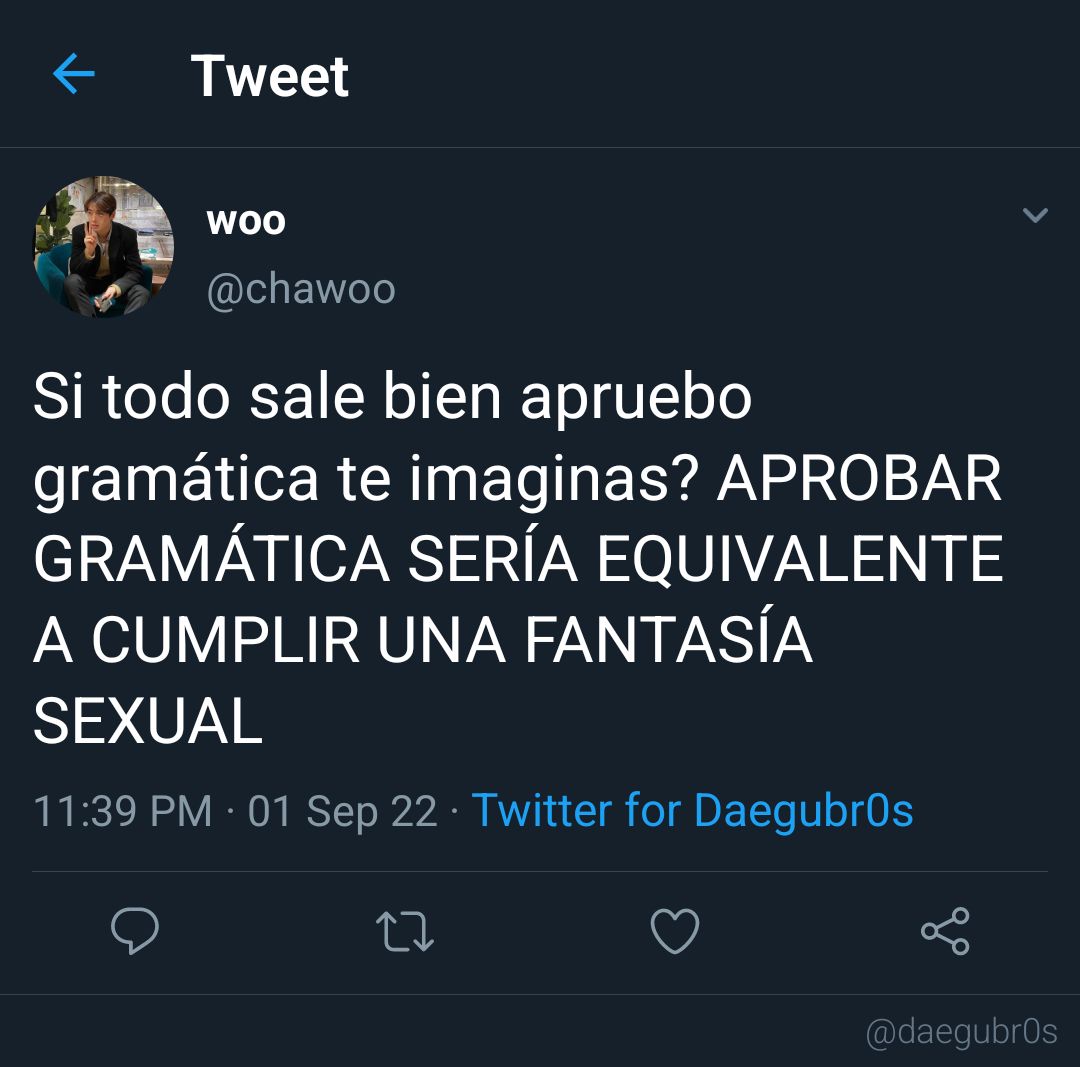Tap the word APROBAR in the tweet
The image size is (1080, 1067).
click(860, 478)
